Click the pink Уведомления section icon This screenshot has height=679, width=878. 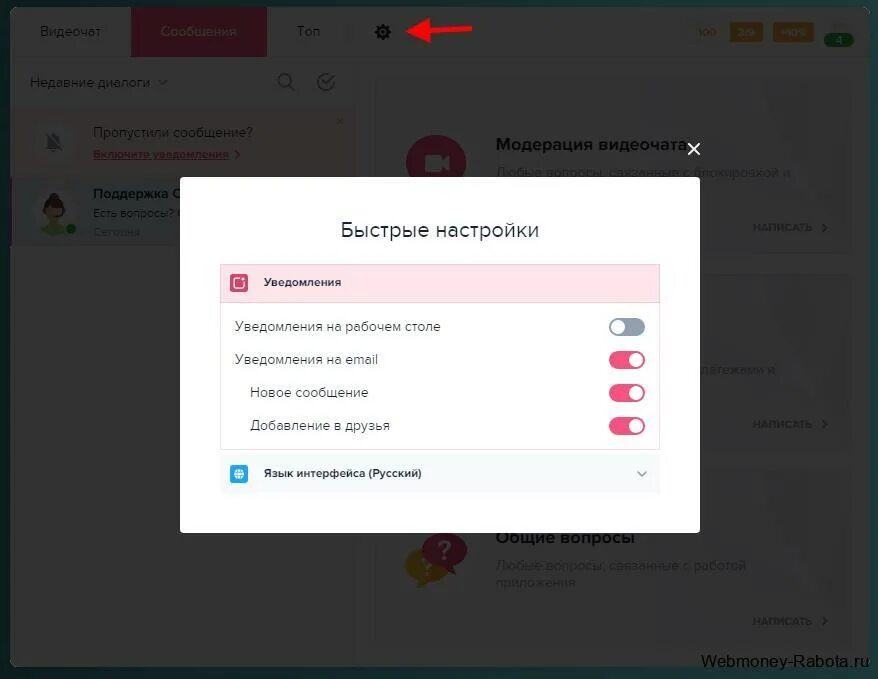239,283
